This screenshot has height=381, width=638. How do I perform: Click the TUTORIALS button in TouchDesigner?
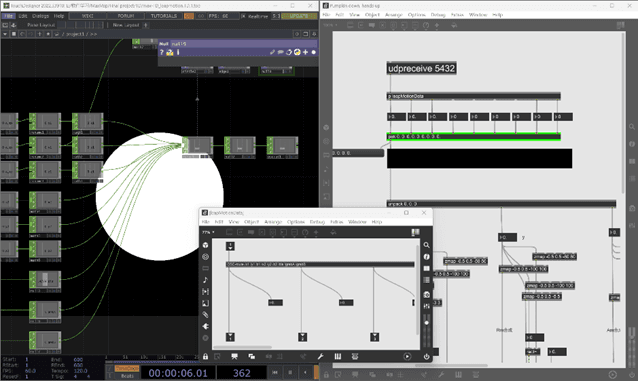(x=164, y=16)
